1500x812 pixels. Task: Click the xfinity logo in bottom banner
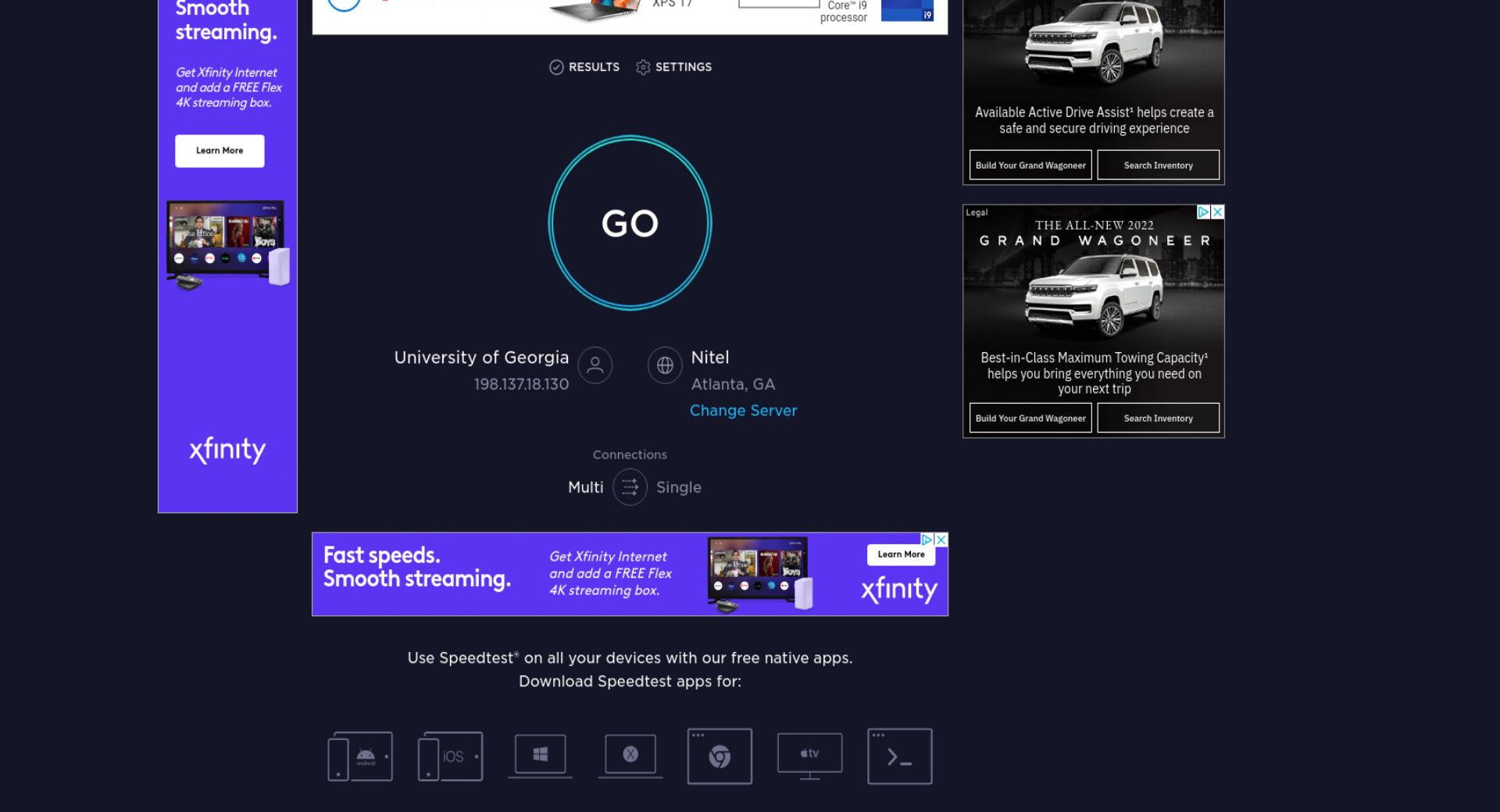coord(899,589)
